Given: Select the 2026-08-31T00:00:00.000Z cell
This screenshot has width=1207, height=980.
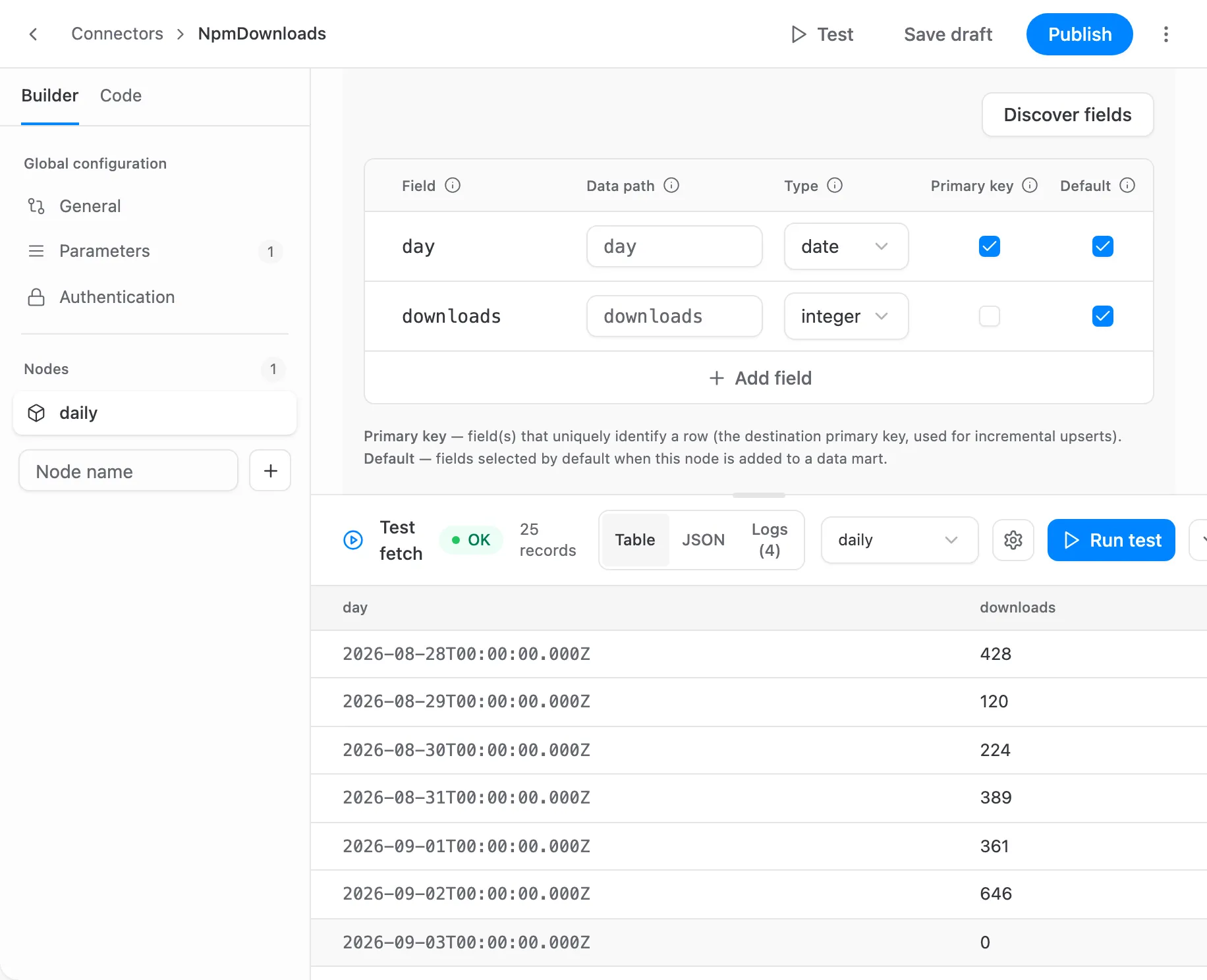Looking at the screenshot, I should point(466,798).
